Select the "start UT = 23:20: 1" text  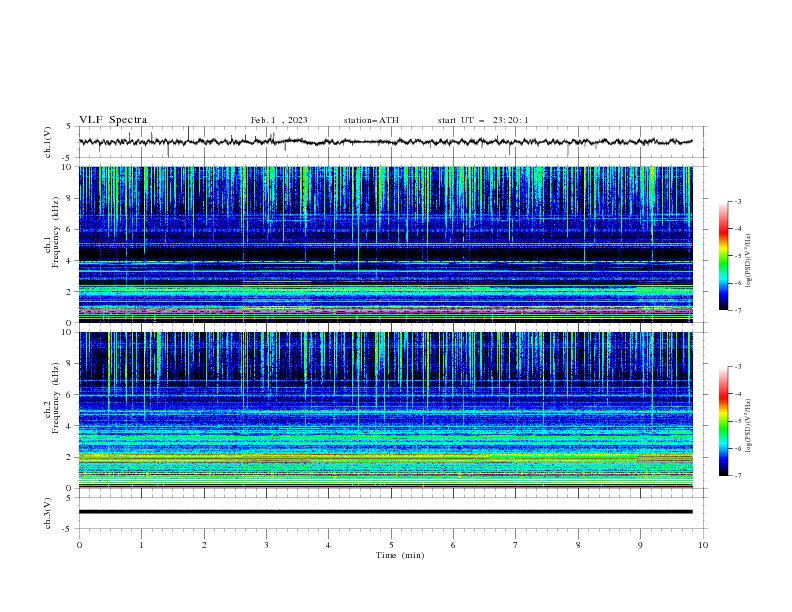pos(483,120)
